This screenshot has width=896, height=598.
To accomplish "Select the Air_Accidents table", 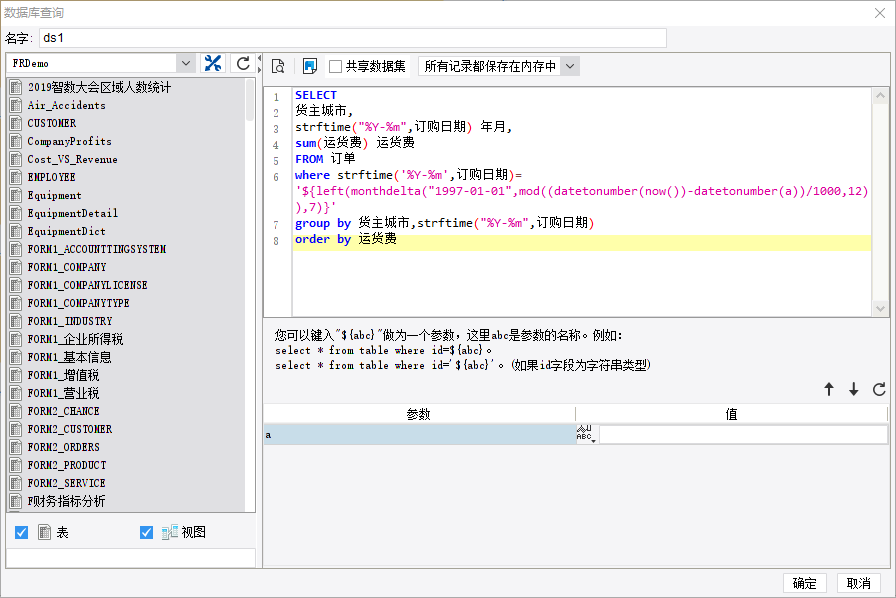I will click(66, 105).
